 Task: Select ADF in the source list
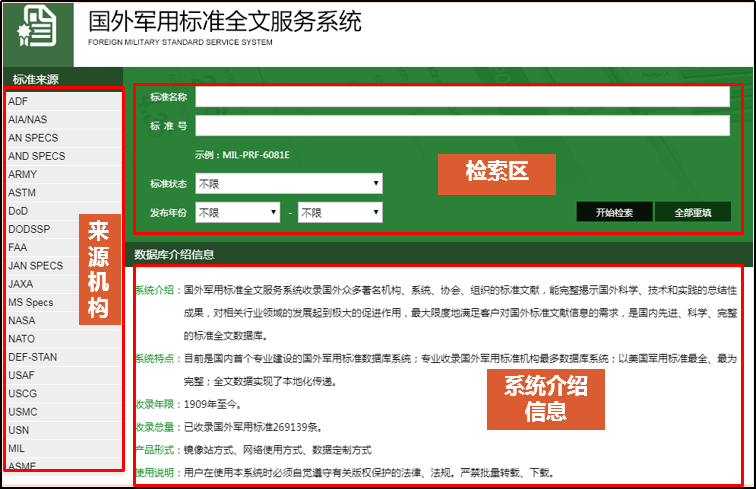point(18,101)
